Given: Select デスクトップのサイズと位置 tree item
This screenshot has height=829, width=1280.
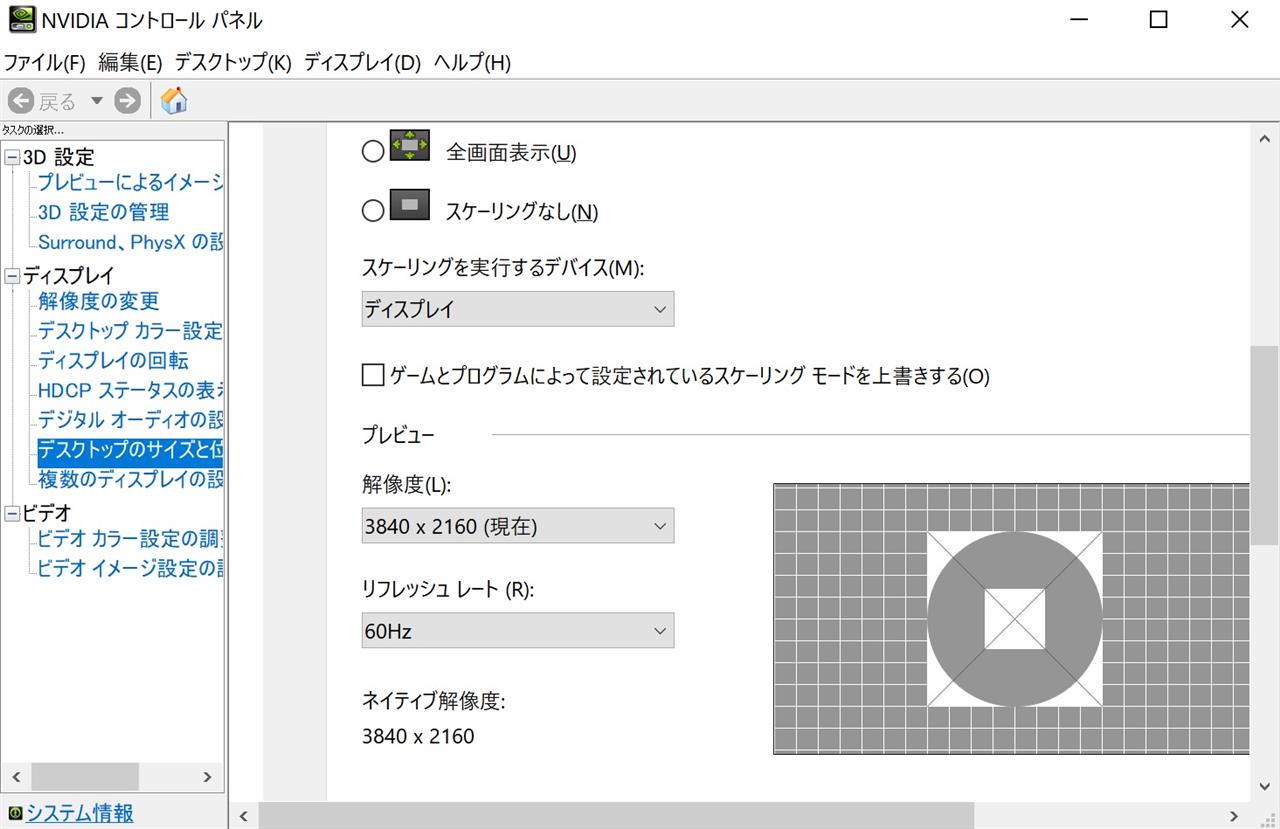Looking at the screenshot, I should (x=130, y=450).
